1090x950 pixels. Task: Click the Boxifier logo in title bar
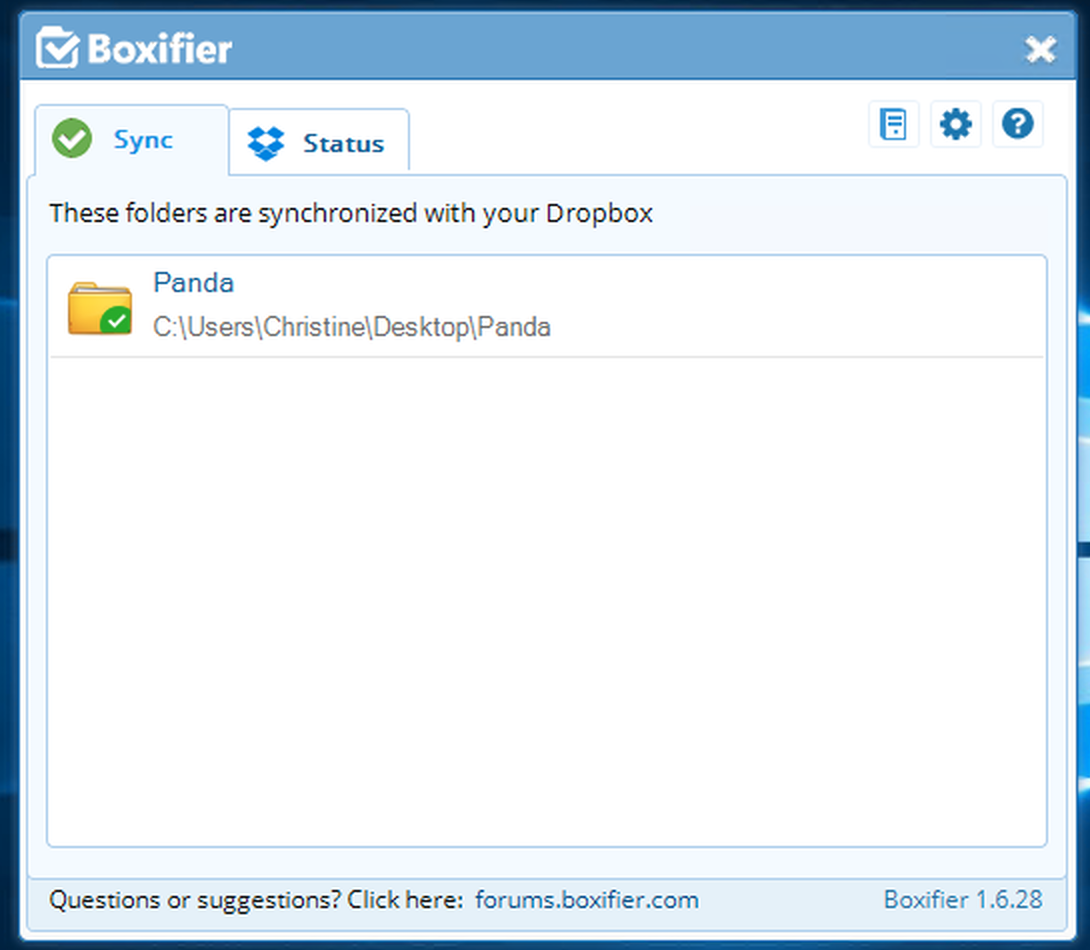pyautogui.click(x=134, y=48)
